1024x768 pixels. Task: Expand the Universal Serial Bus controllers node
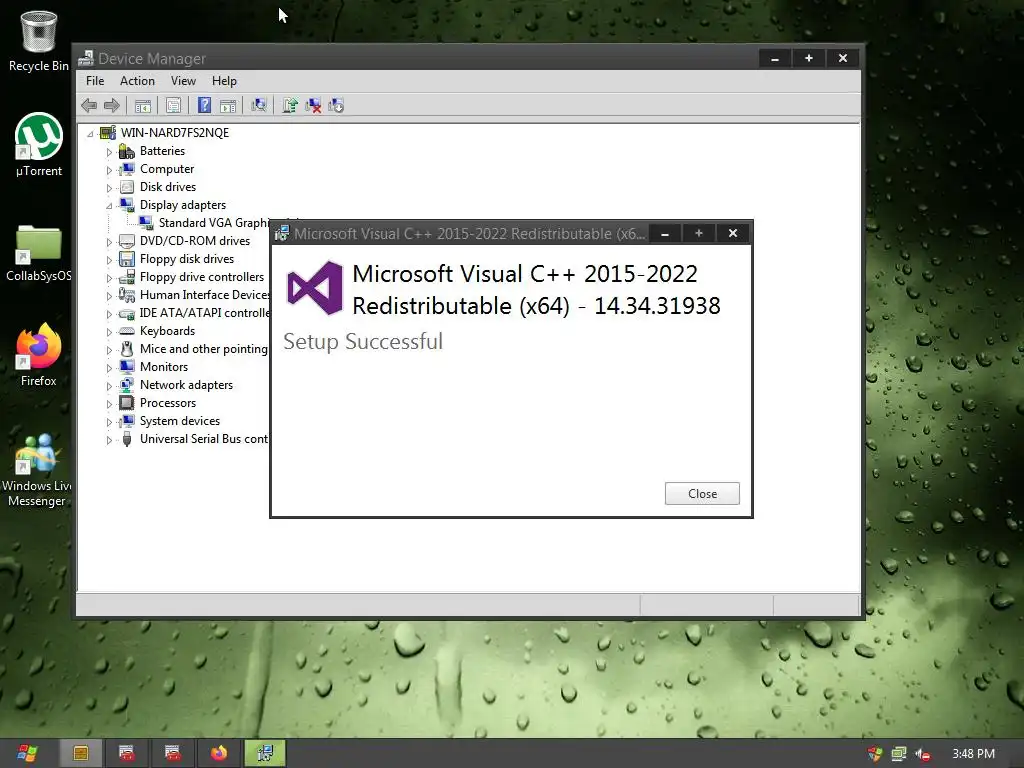click(109, 440)
